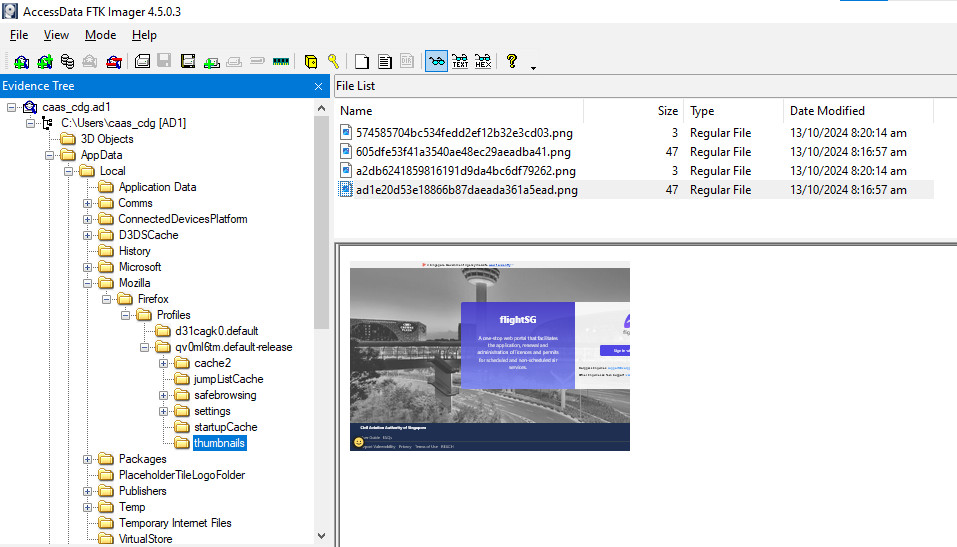Open the File menu
The height and width of the screenshot is (547, 957).
click(19, 35)
